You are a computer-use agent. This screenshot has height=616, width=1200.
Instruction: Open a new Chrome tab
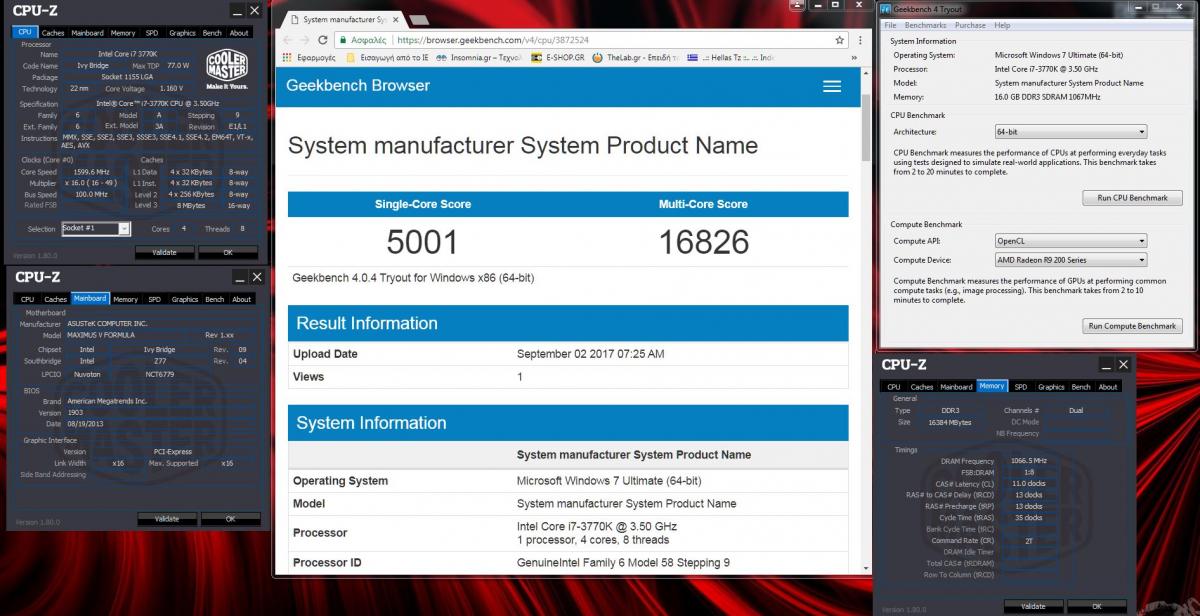coord(419,20)
